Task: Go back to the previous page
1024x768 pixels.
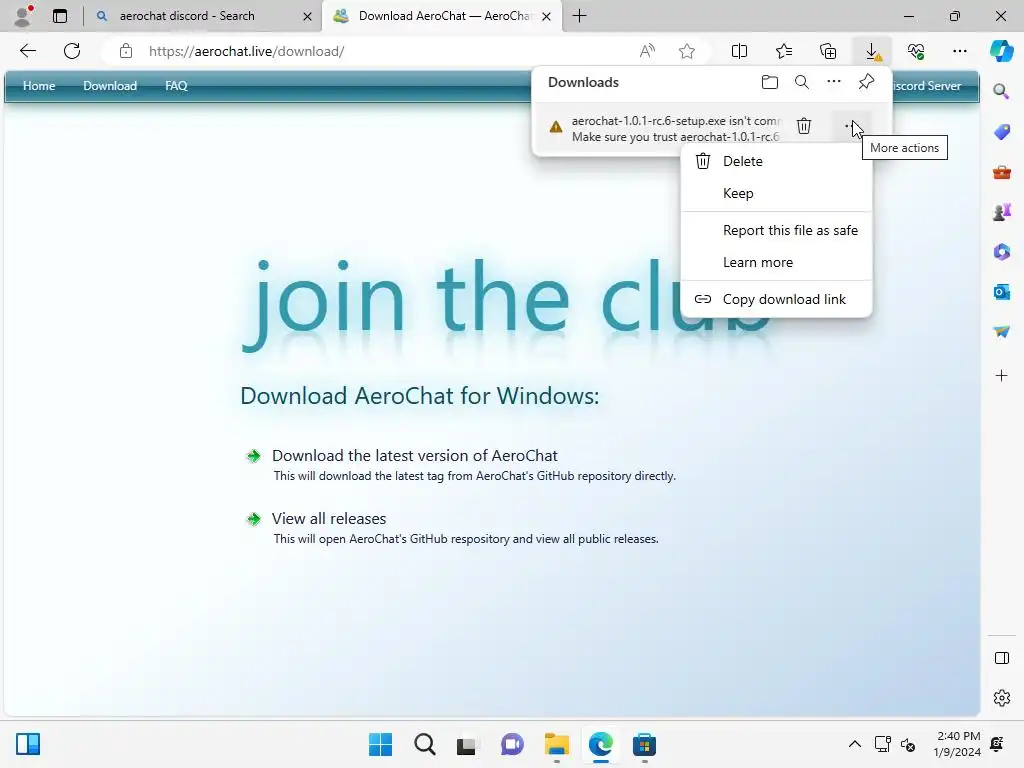Action: pyautogui.click(x=27, y=51)
